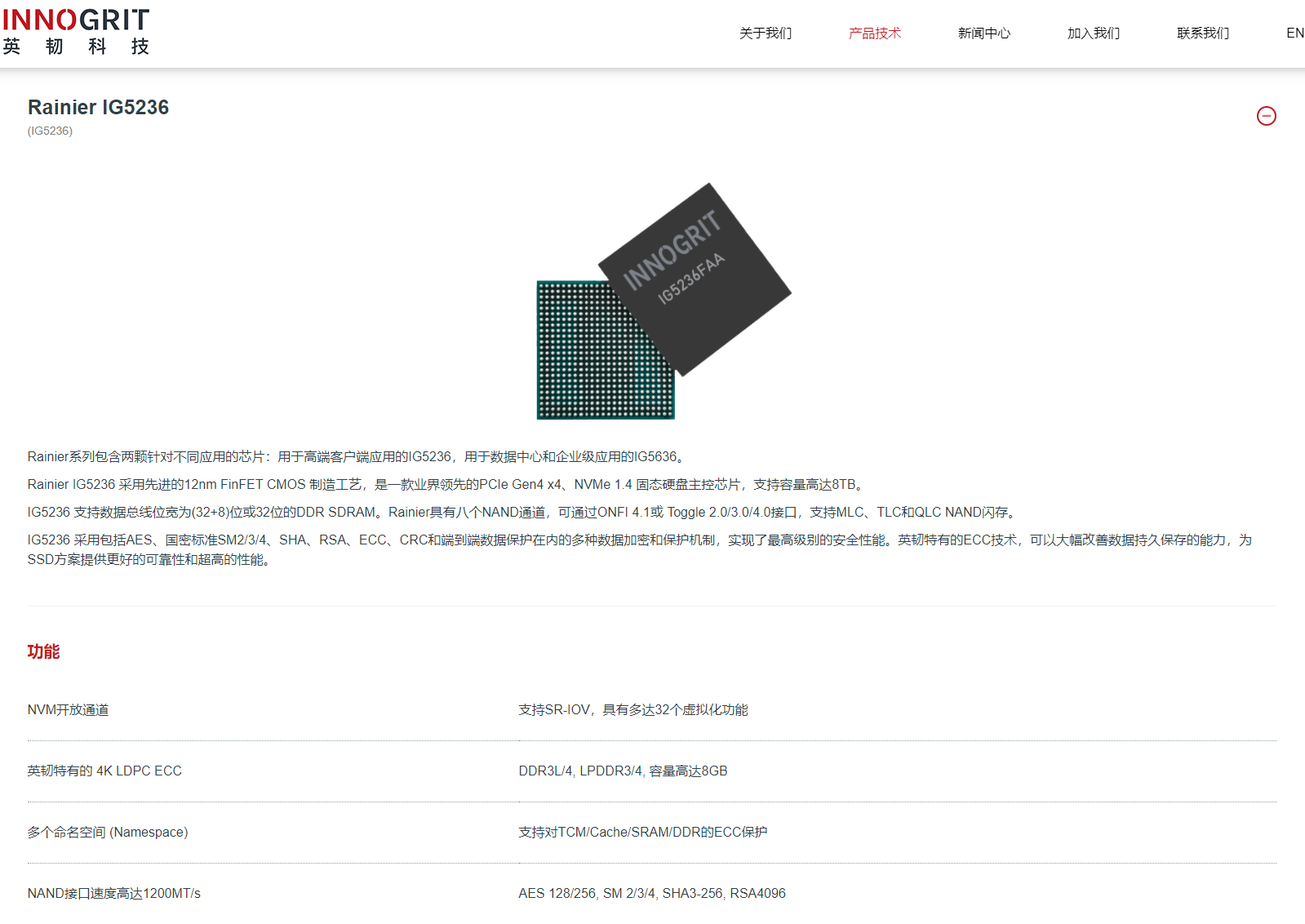Select 联系我们 in the top navigation
1305x924 pixels.
coord(1203,33)
